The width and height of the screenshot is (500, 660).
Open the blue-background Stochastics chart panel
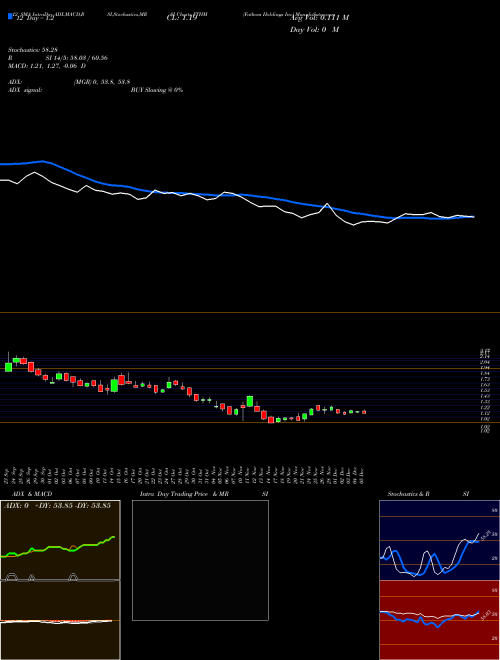(439, 540)
